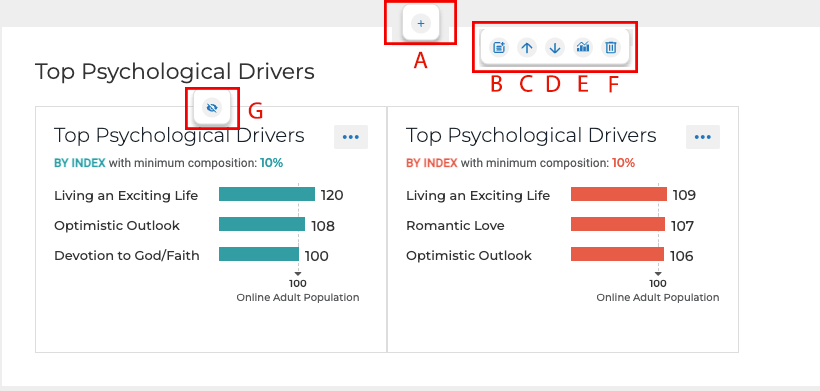Click the add note icon in the toolbar
The width and height of the screenshot is (820, 391).
pyautogui.click(x=499, y=48)
